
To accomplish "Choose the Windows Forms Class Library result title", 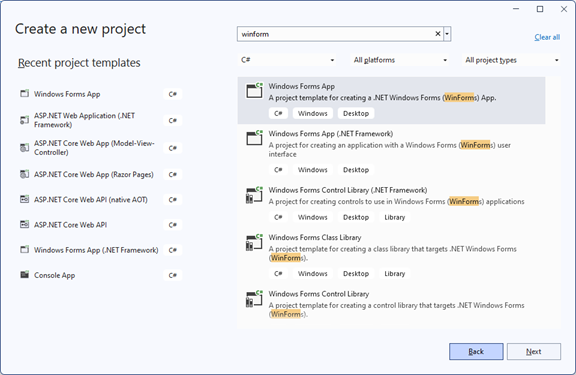I will click(x=315, y=237).
